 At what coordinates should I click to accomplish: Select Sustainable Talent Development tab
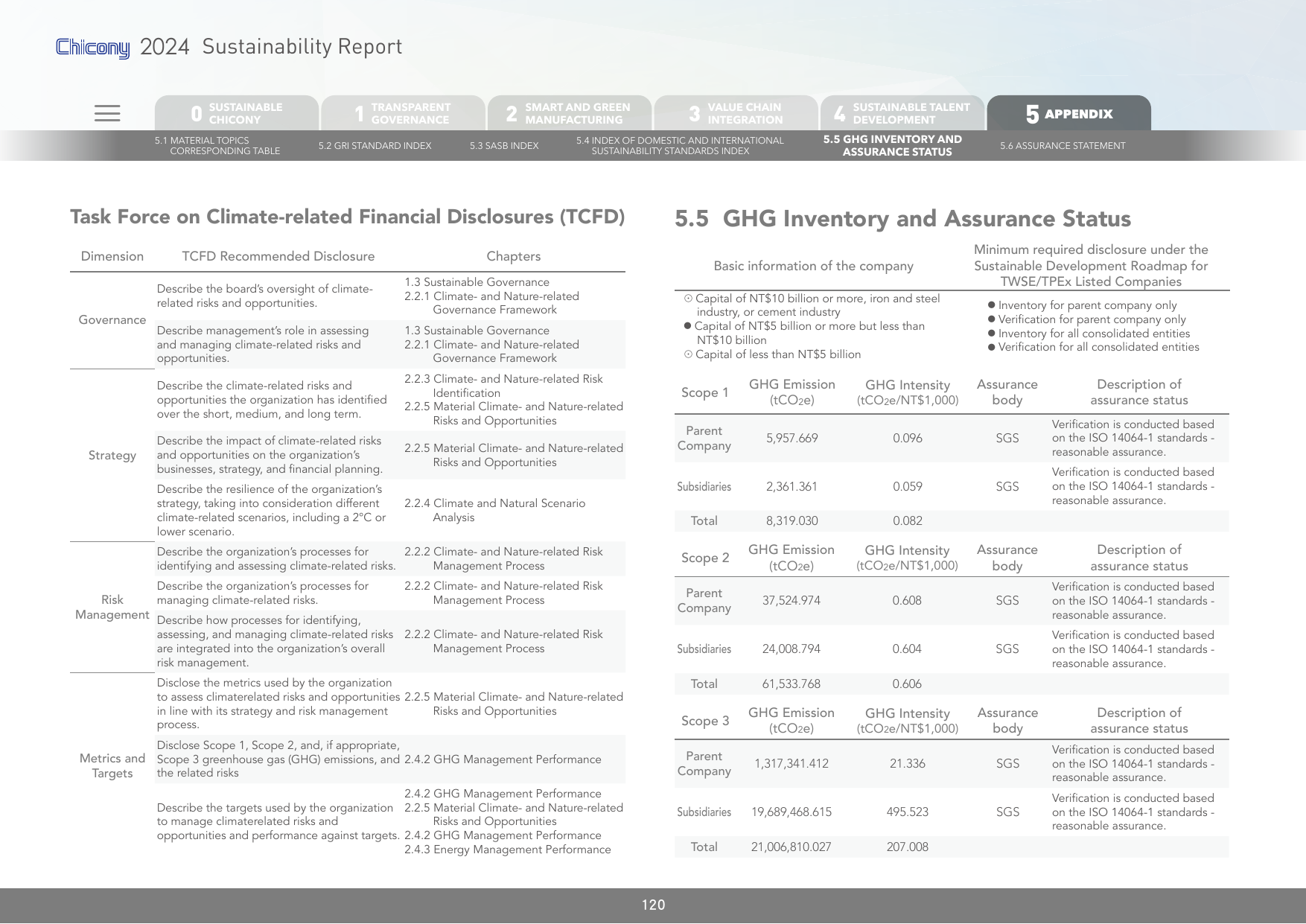pyautogui.click(x=902, y=113)
